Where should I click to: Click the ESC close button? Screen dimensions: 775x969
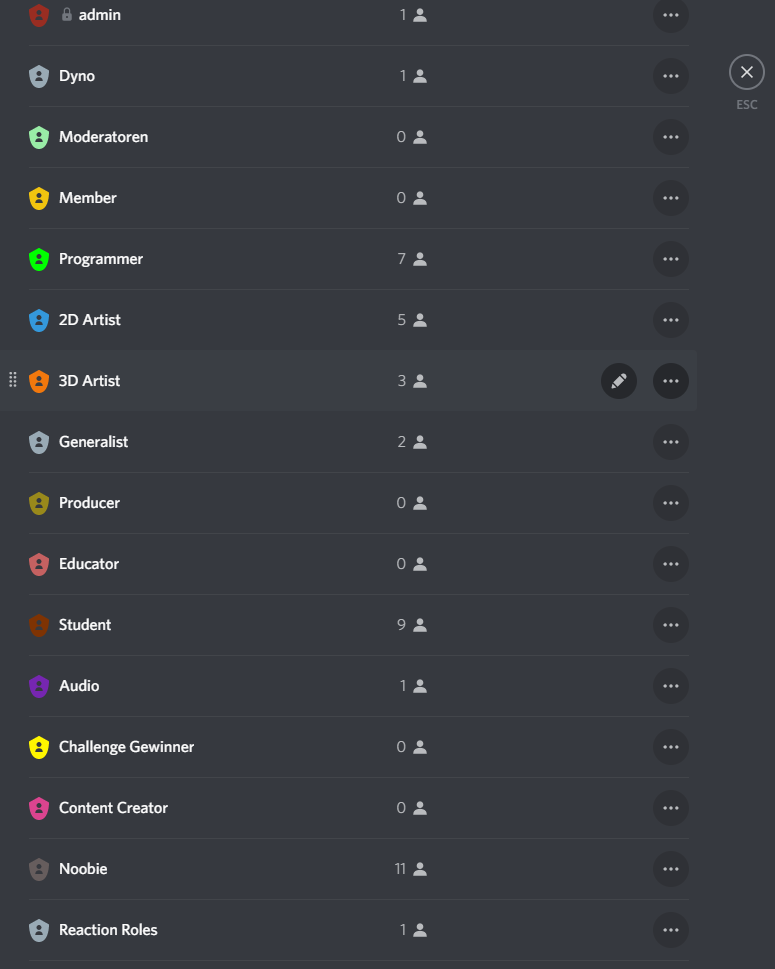click(x=746, y=71)
